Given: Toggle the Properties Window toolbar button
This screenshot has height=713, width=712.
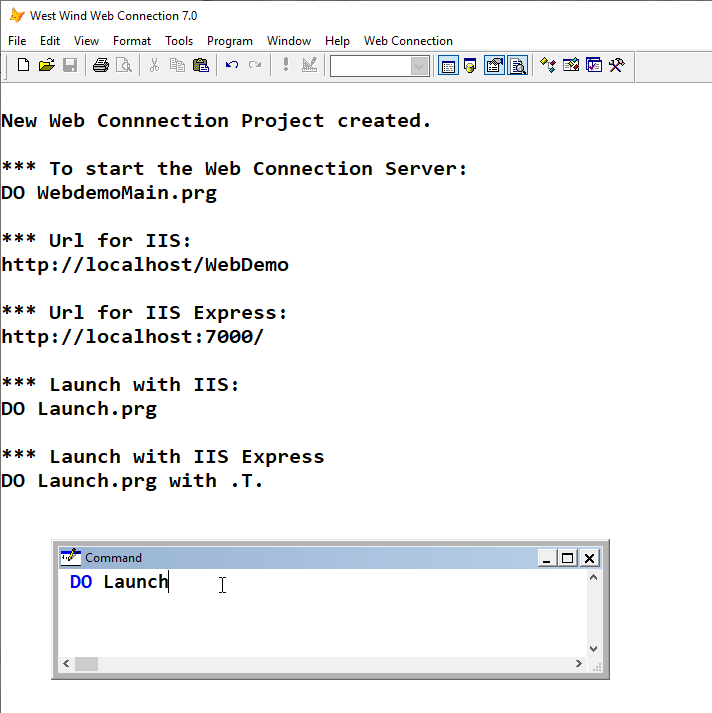Looking at the screenshot, I should pyautogui.click(x=494, y=66).
